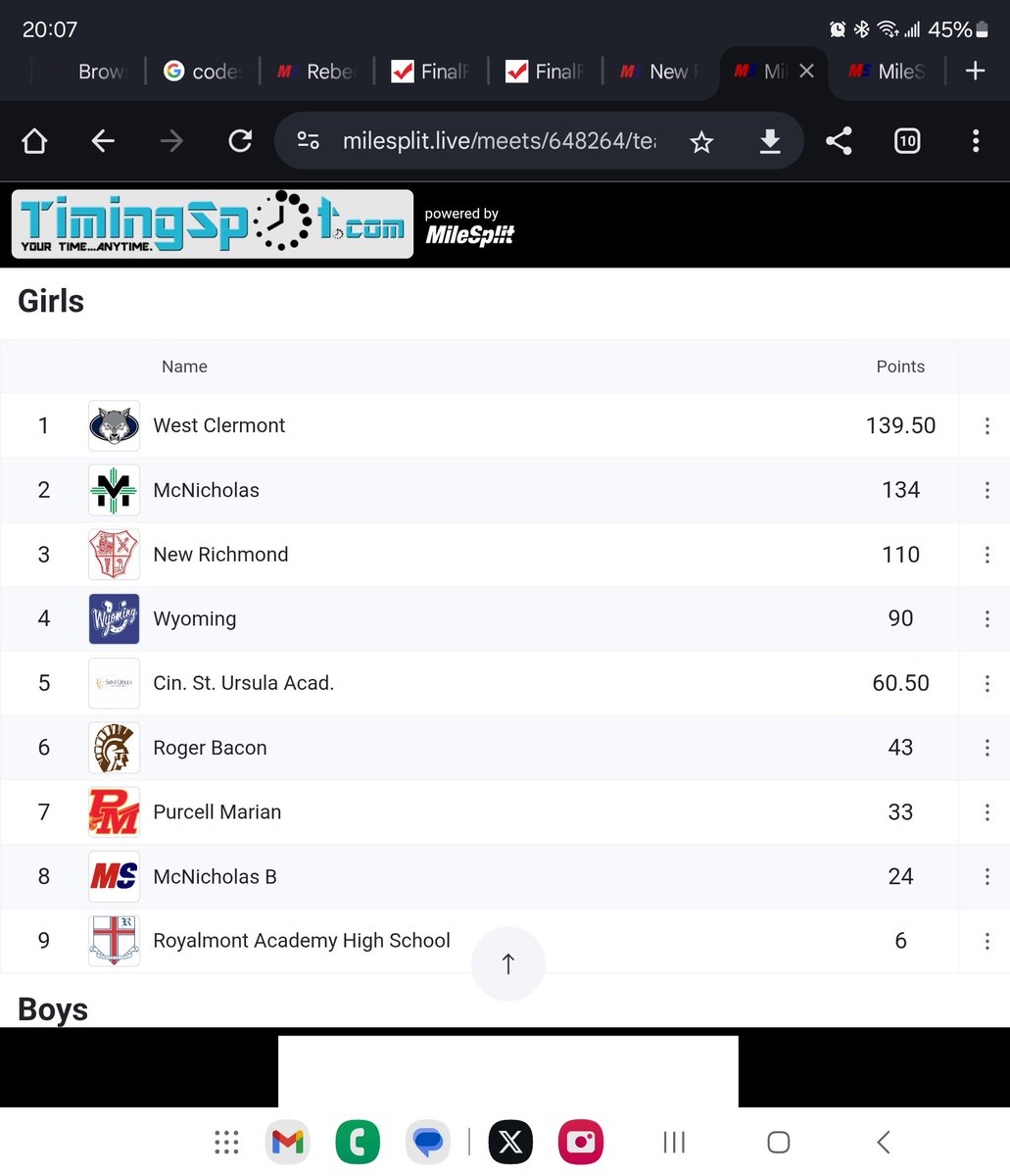Switch to the New tab
This screenshot has height=1176, width=1010.
[659, 71]
